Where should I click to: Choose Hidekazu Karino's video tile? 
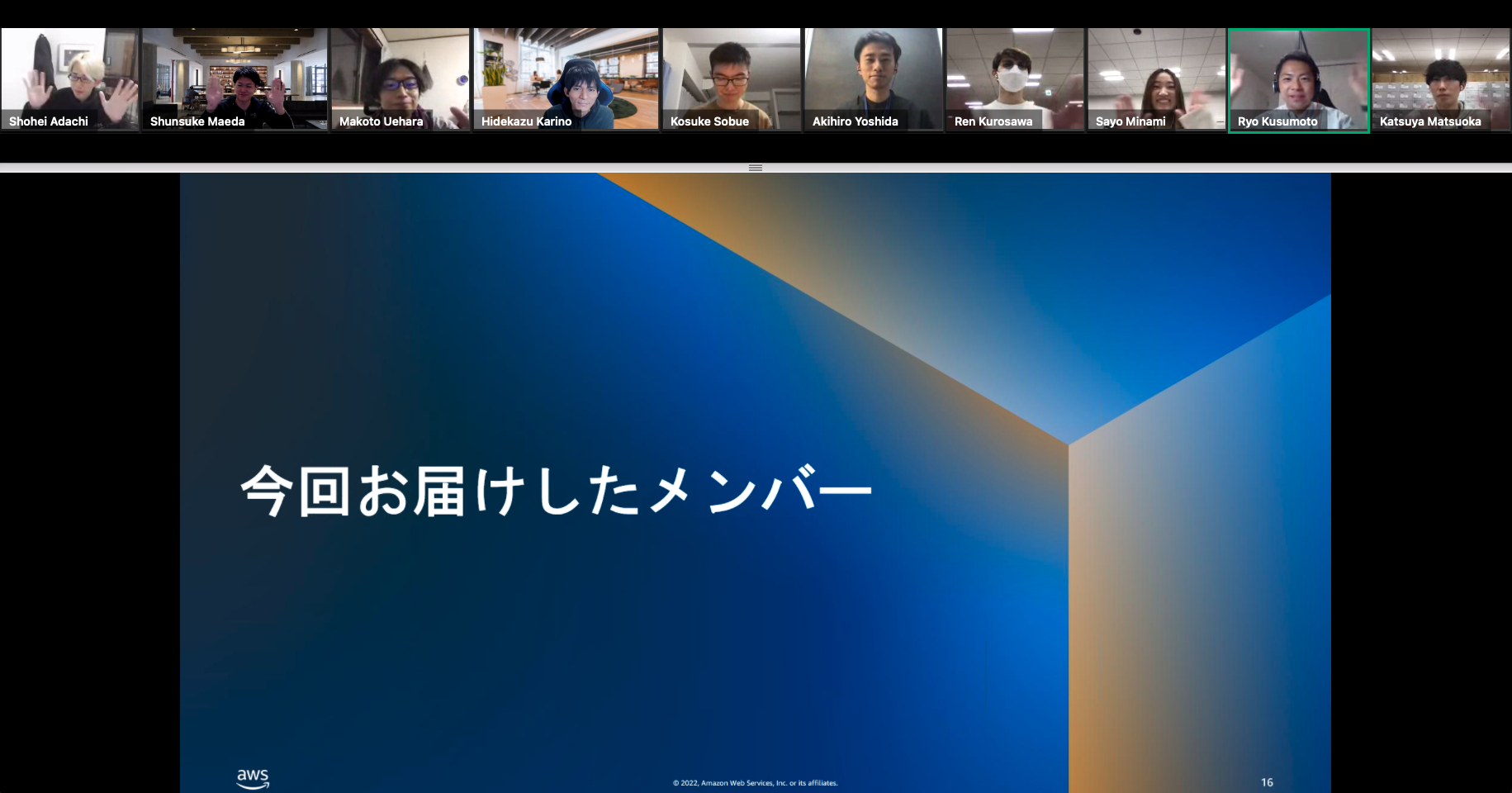[x=566, y=79]
